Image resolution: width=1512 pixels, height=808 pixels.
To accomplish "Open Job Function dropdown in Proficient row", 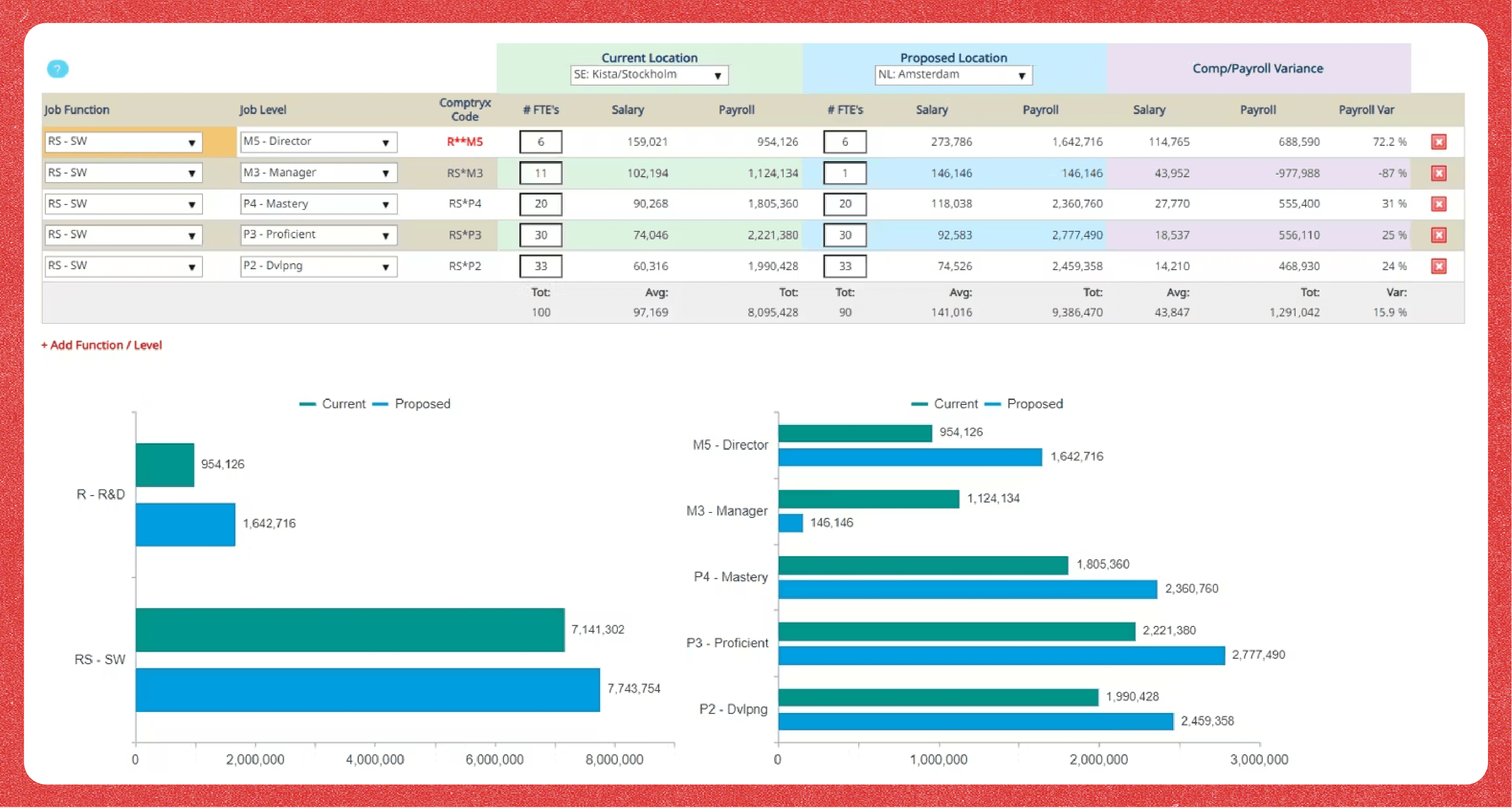I will 123,235.
